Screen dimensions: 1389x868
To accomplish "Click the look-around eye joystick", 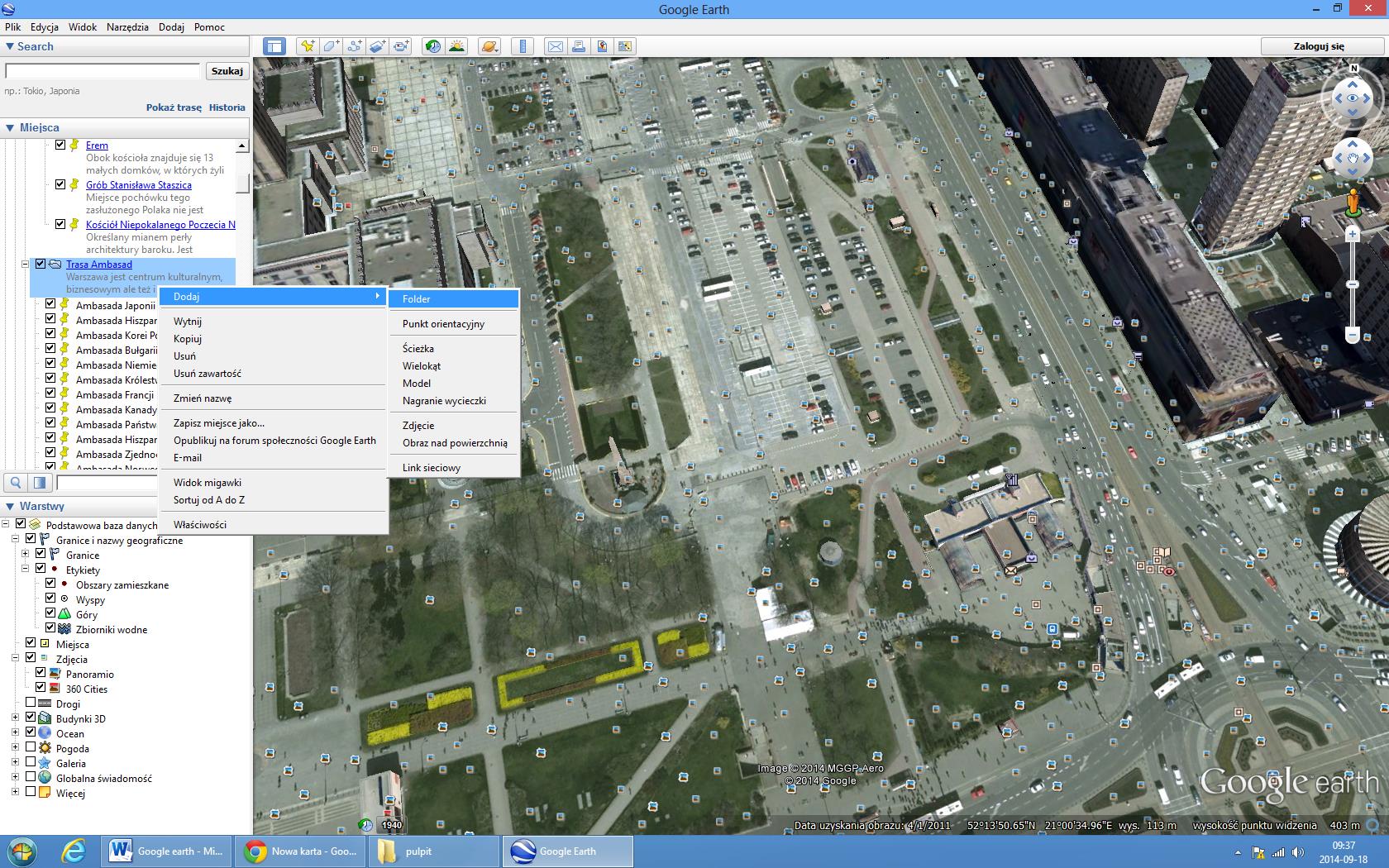I will [x=1353, y=98].
